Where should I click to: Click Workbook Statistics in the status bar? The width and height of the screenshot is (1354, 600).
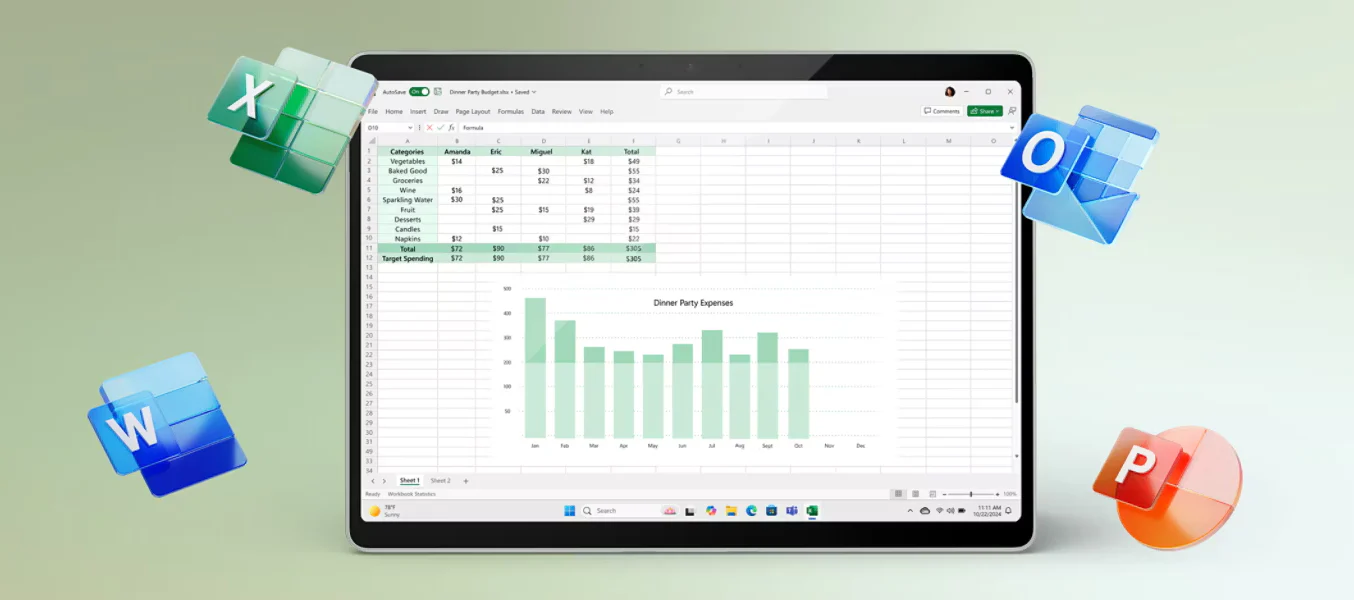(x=411, y=494)
